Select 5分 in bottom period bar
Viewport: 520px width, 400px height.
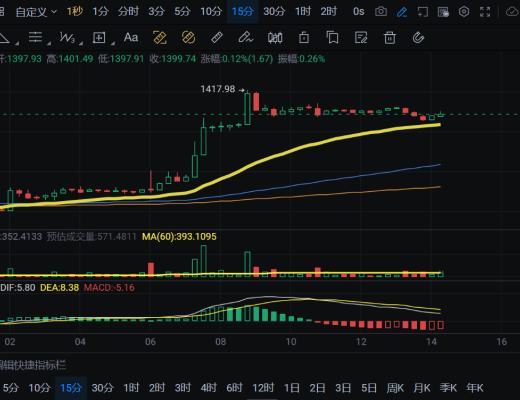click(11, 388)
